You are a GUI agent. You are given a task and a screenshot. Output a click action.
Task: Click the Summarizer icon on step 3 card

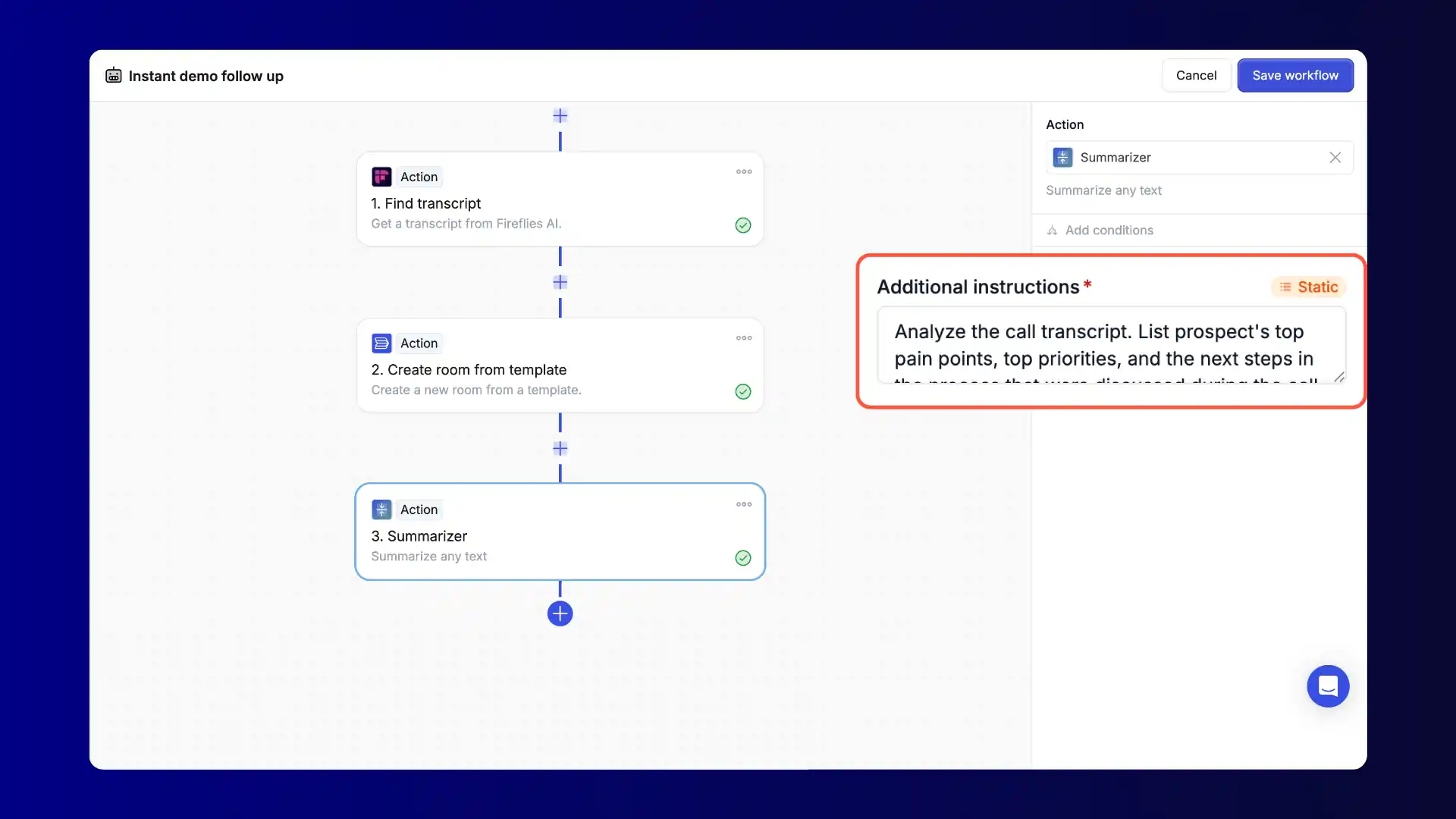pos(381,510)
